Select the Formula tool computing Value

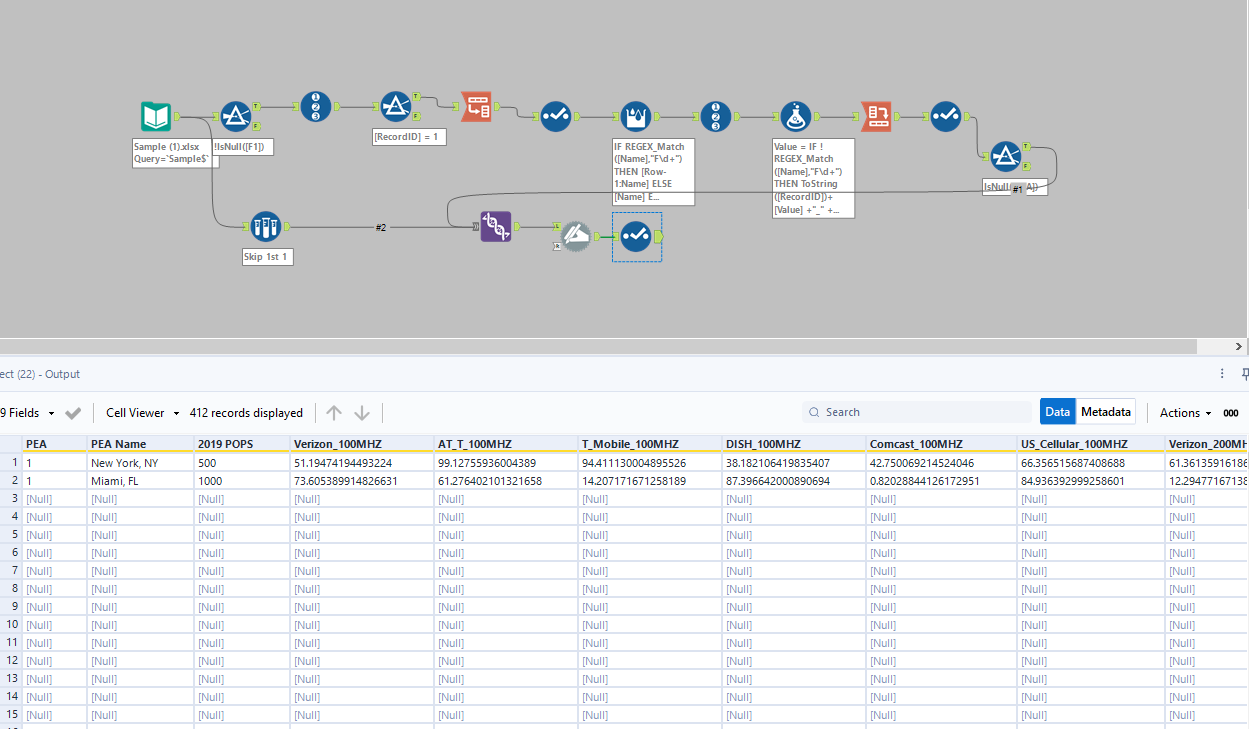tap(795, 116)
